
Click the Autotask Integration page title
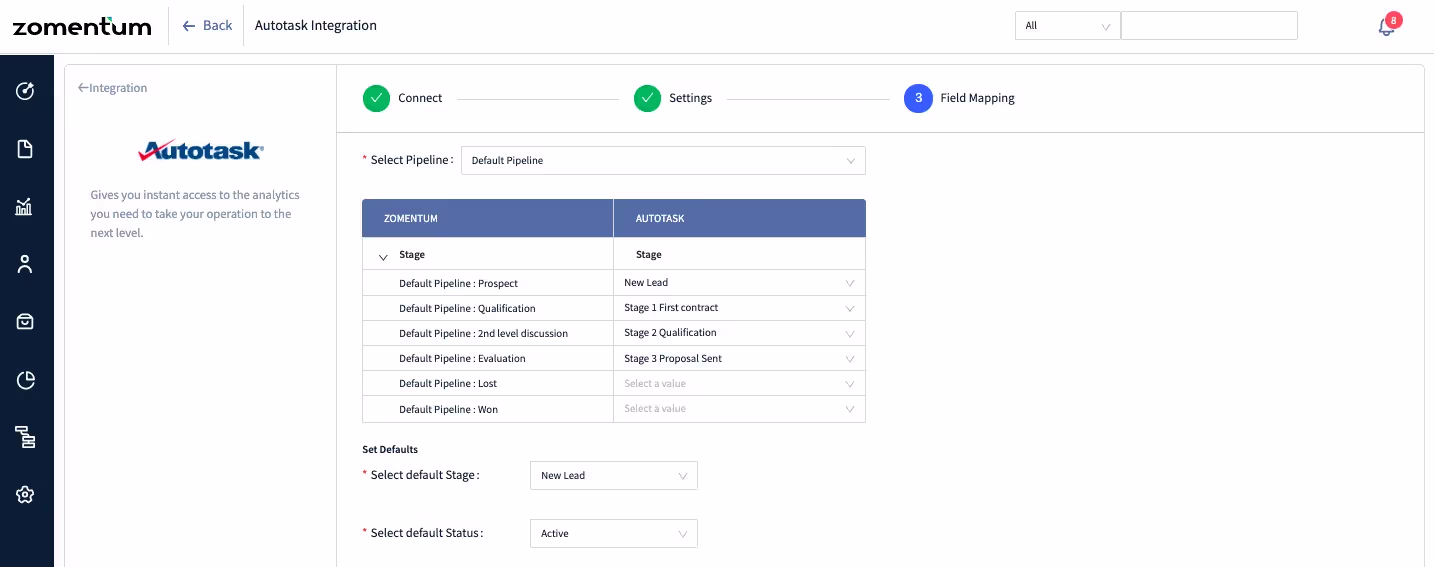316,26
